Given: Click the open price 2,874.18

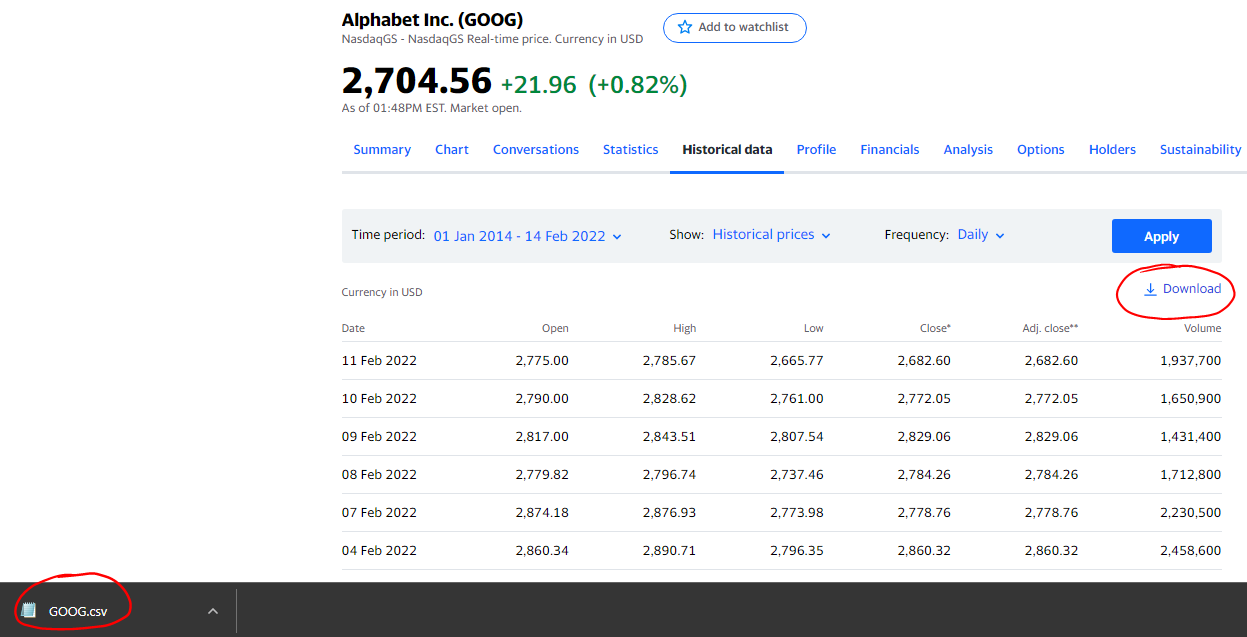Looking at the screenshot, I should (x=542, y=513).
